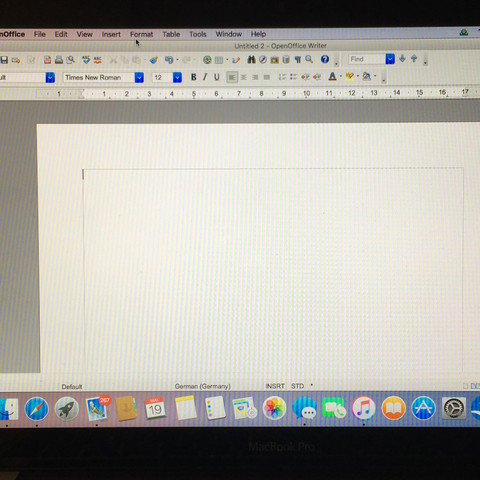Show Draw Functions pencil icon
The image size is (480, 480).
coord(236,60)
